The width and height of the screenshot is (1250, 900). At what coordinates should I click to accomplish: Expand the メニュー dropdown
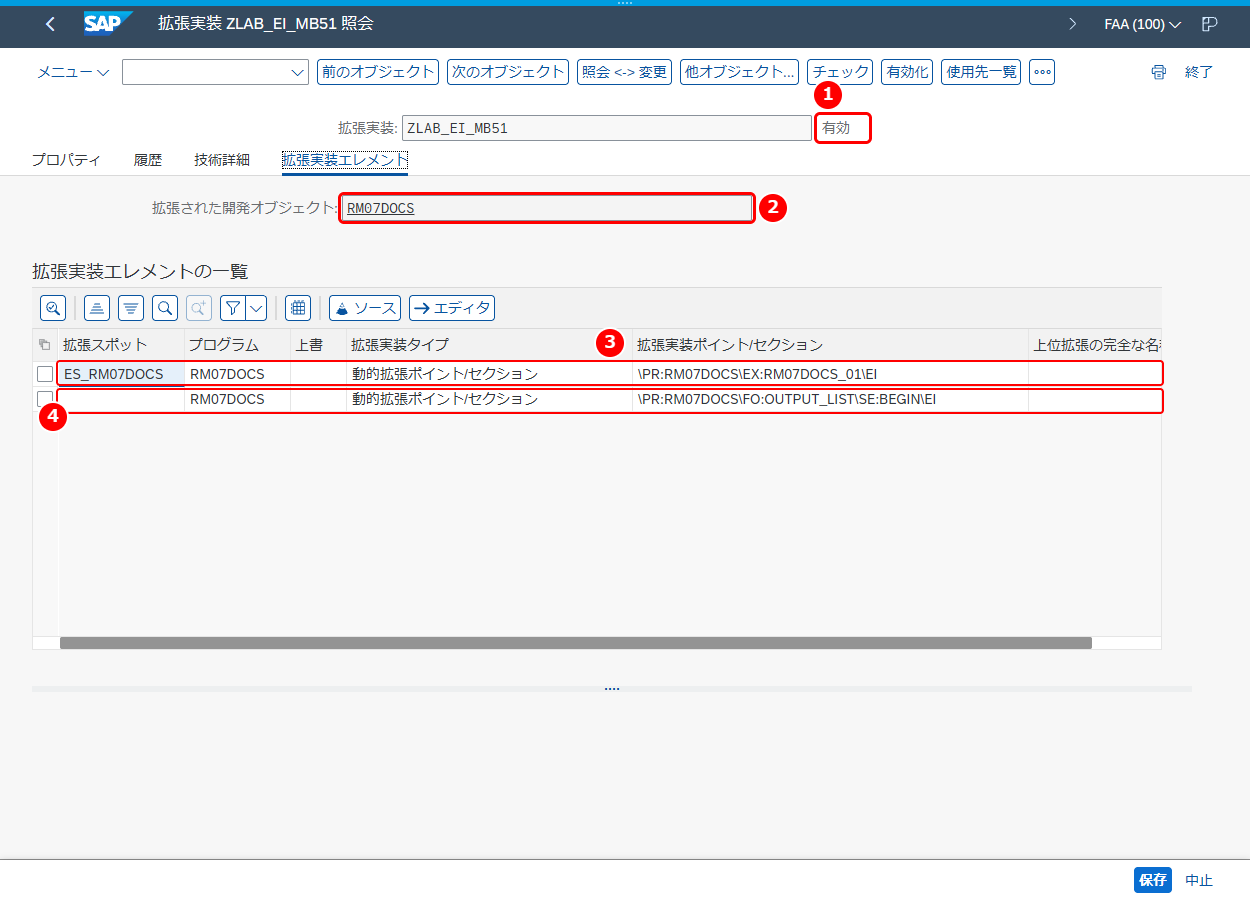[74, 72]
